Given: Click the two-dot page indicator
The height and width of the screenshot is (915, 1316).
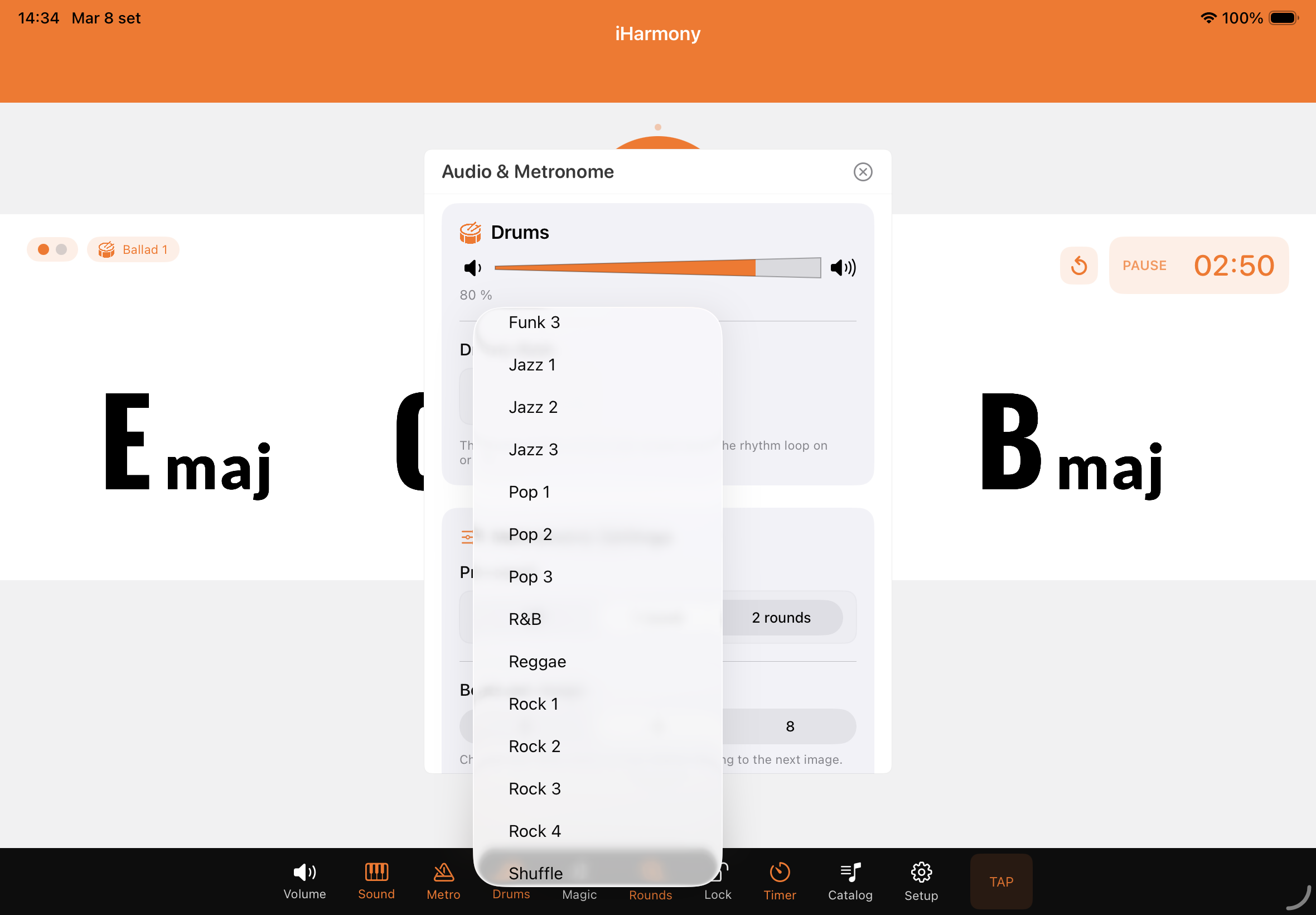Looking at the screenshot, I should 52,249.
